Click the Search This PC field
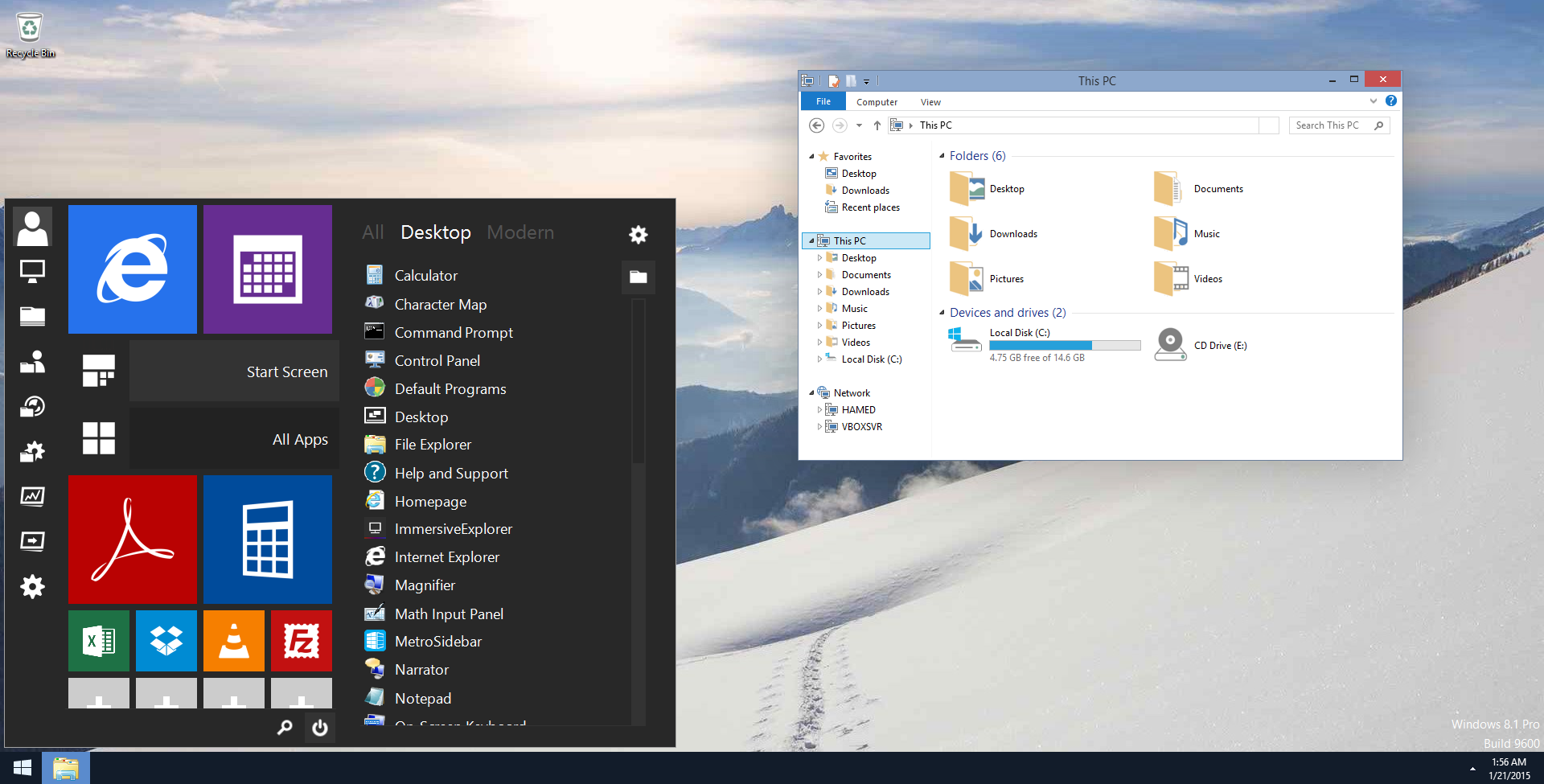Viewport: 1544px width, 784px height. 1331,125
